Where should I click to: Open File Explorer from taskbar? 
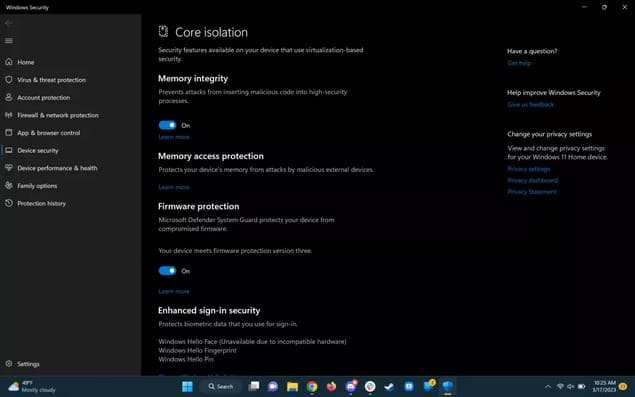pos(292,386)
